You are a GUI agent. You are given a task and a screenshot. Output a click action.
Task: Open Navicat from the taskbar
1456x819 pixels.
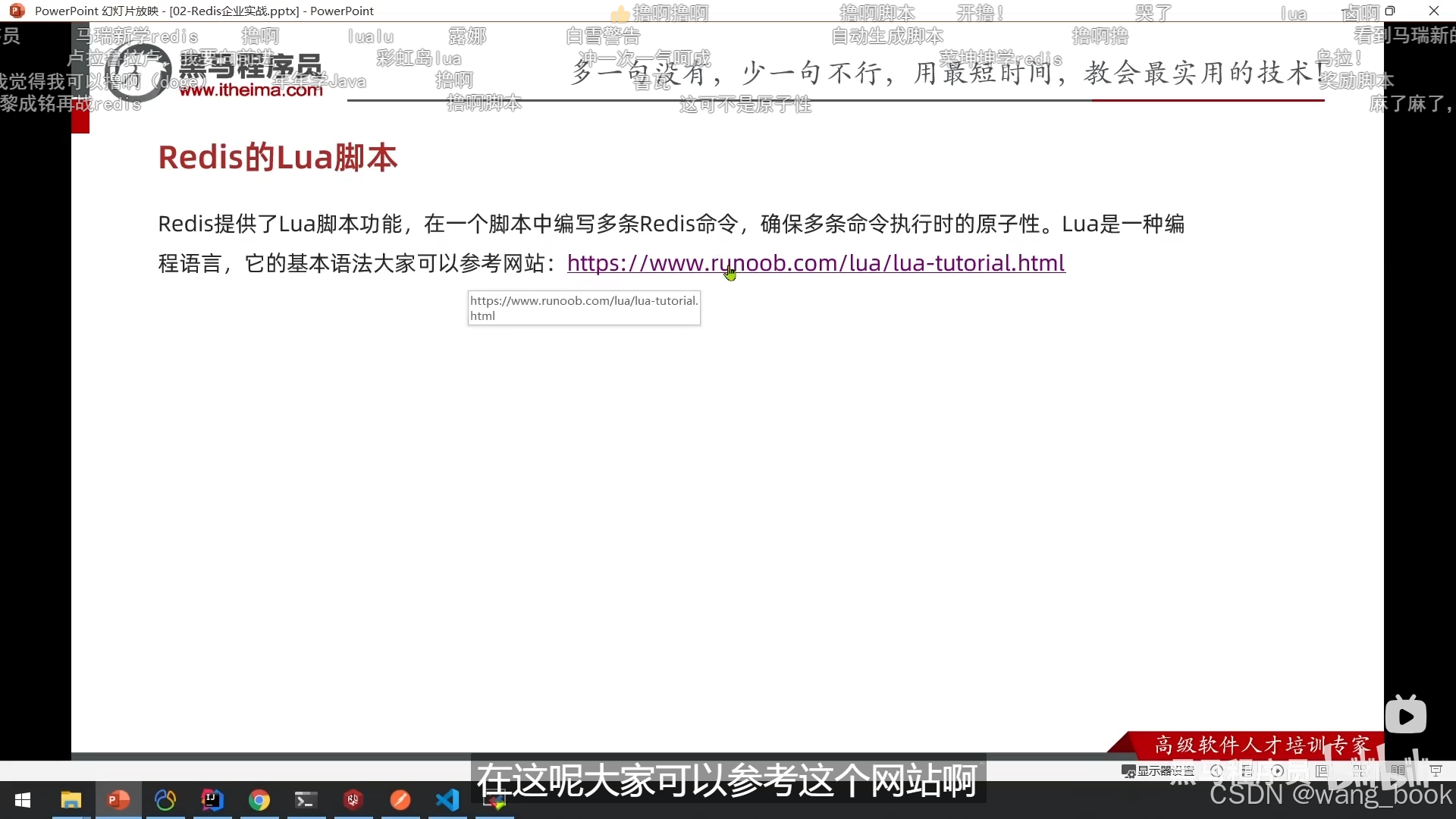click(165, 800)
